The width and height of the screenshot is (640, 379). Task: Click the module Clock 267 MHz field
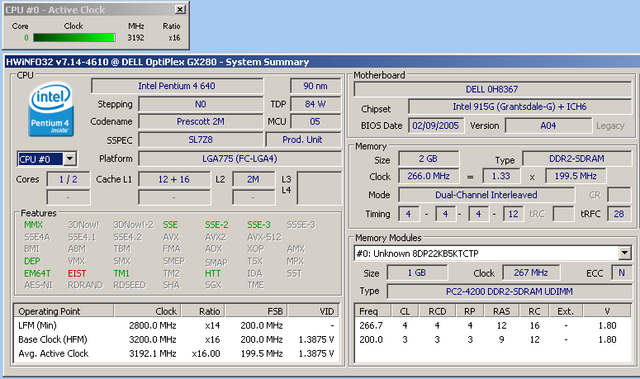tap(531, 273)
